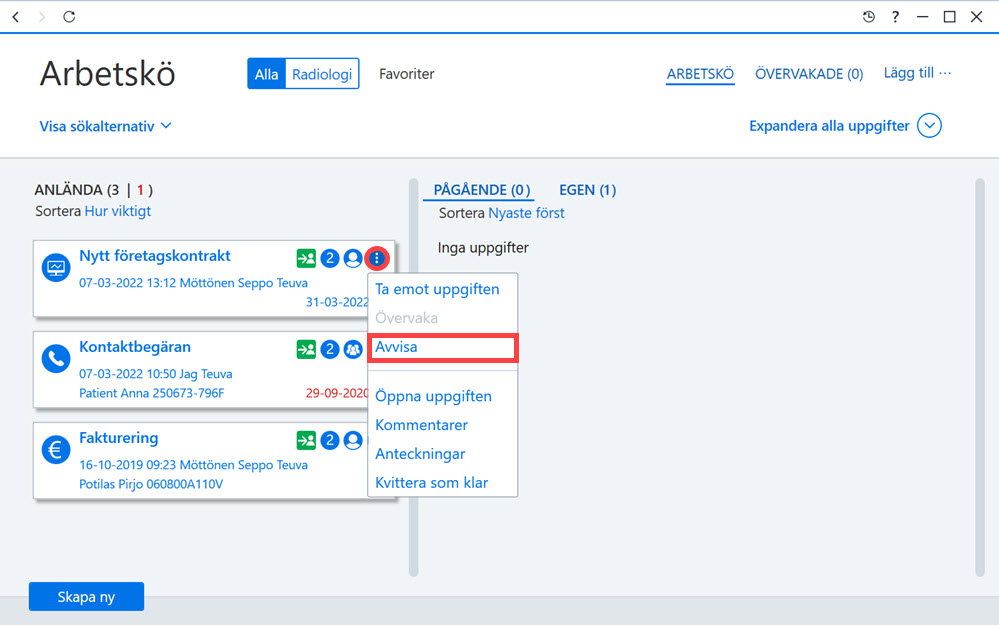This screenshot has height=625, width=999.
Task: Choose Avvisa in the context menu
Action: click(443, 347)
